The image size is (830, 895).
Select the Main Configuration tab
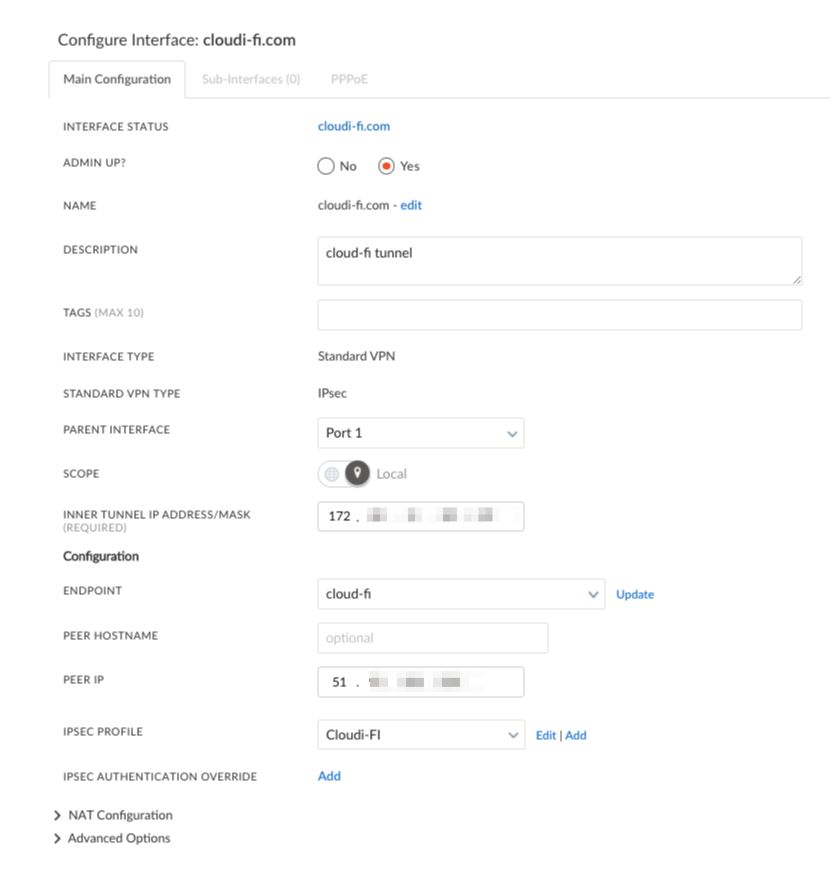117,78
